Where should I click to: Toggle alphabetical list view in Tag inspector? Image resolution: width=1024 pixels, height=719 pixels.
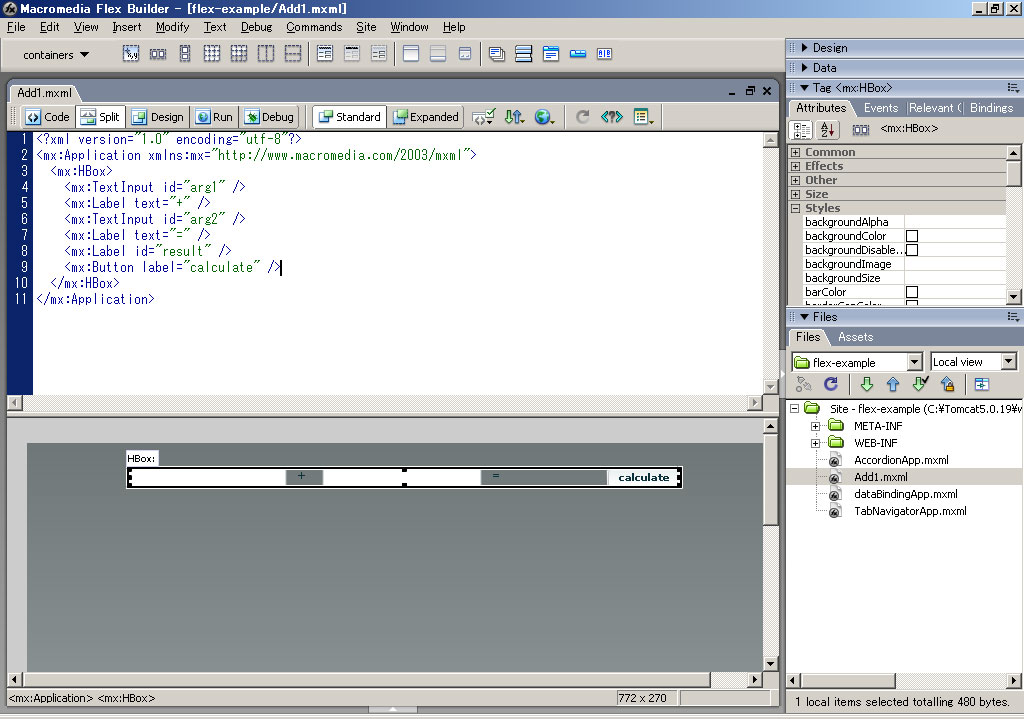tap(827, 129)
